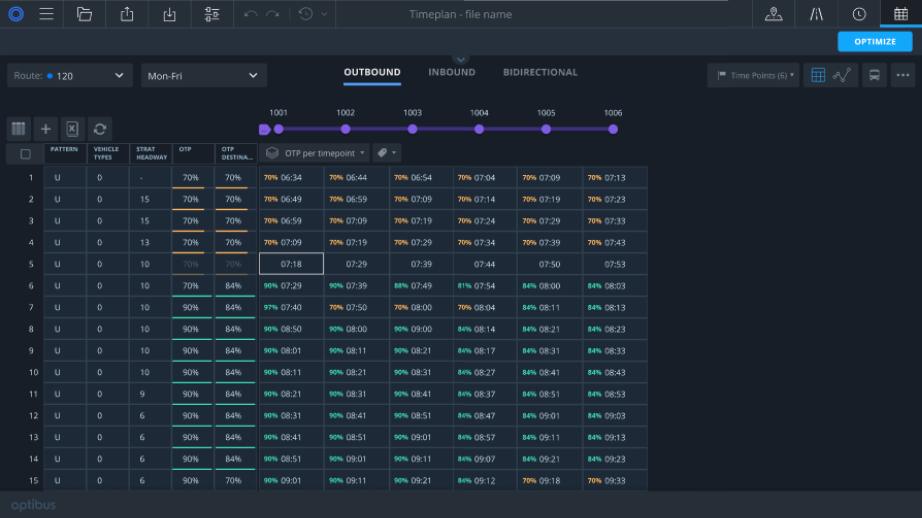Screen dimensions: 922x518
Task: Expand the Mon-Fri day selector
Action: click(203, 76)
